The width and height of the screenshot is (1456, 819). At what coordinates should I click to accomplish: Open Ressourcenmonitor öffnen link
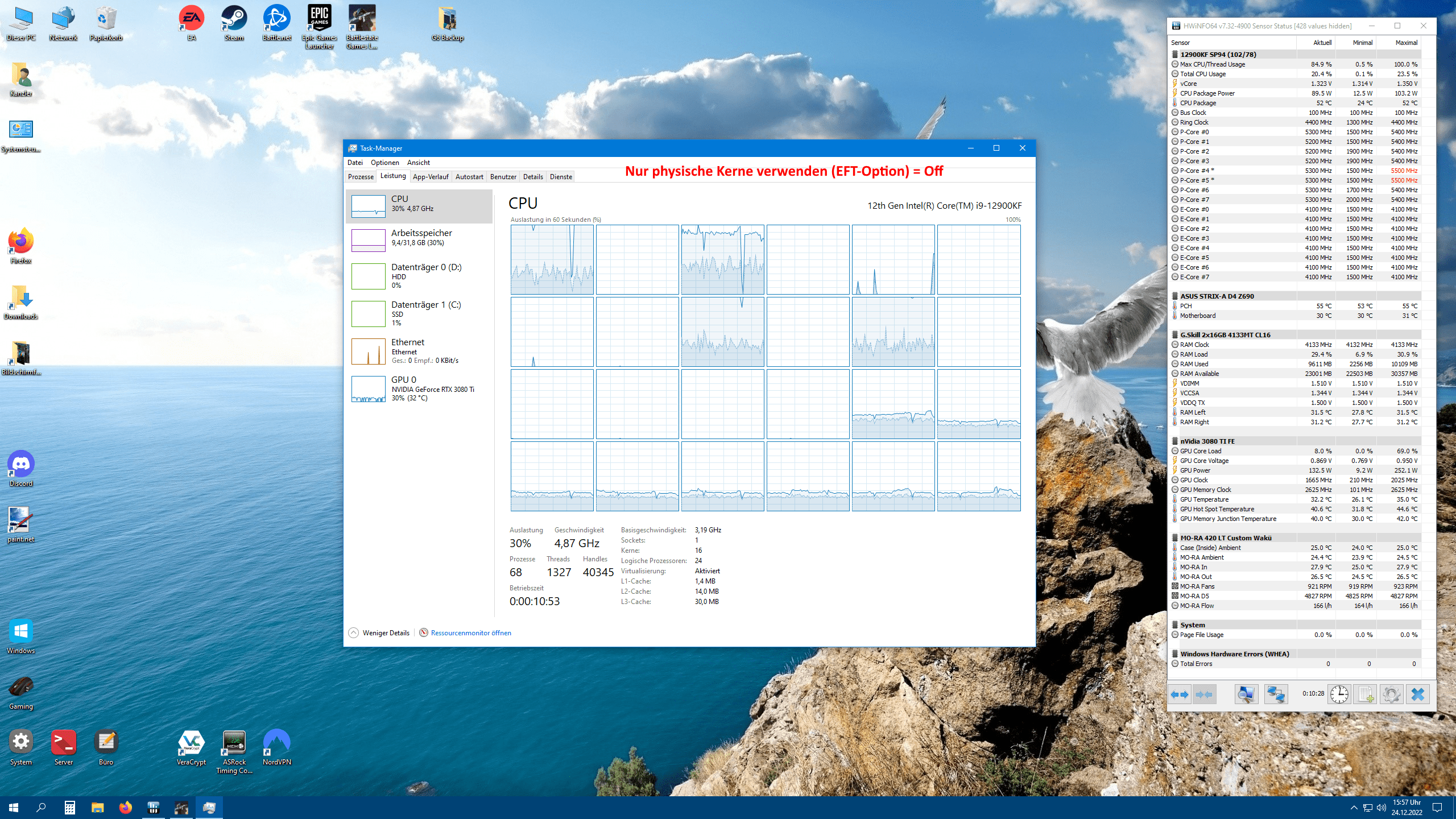[471, 633]
